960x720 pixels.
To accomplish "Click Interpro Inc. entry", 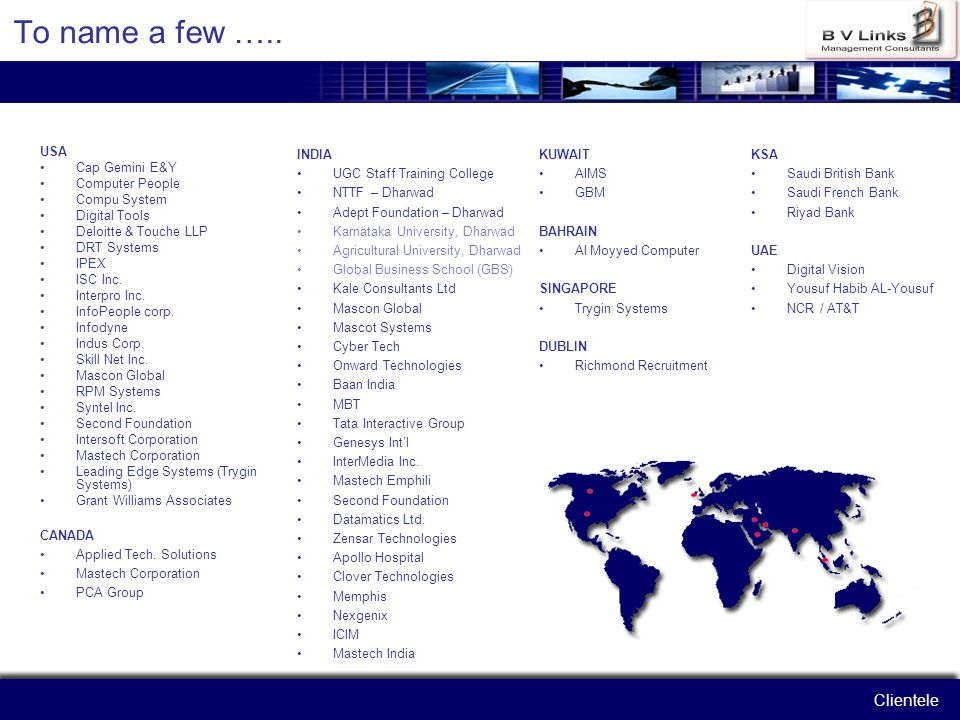I will (x=110, y=295).
